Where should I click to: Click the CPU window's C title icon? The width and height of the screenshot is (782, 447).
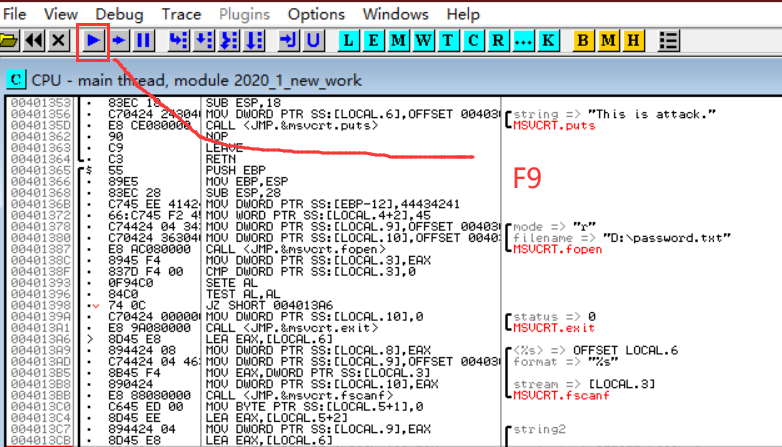pyautogui.click(x=16, y=79)
